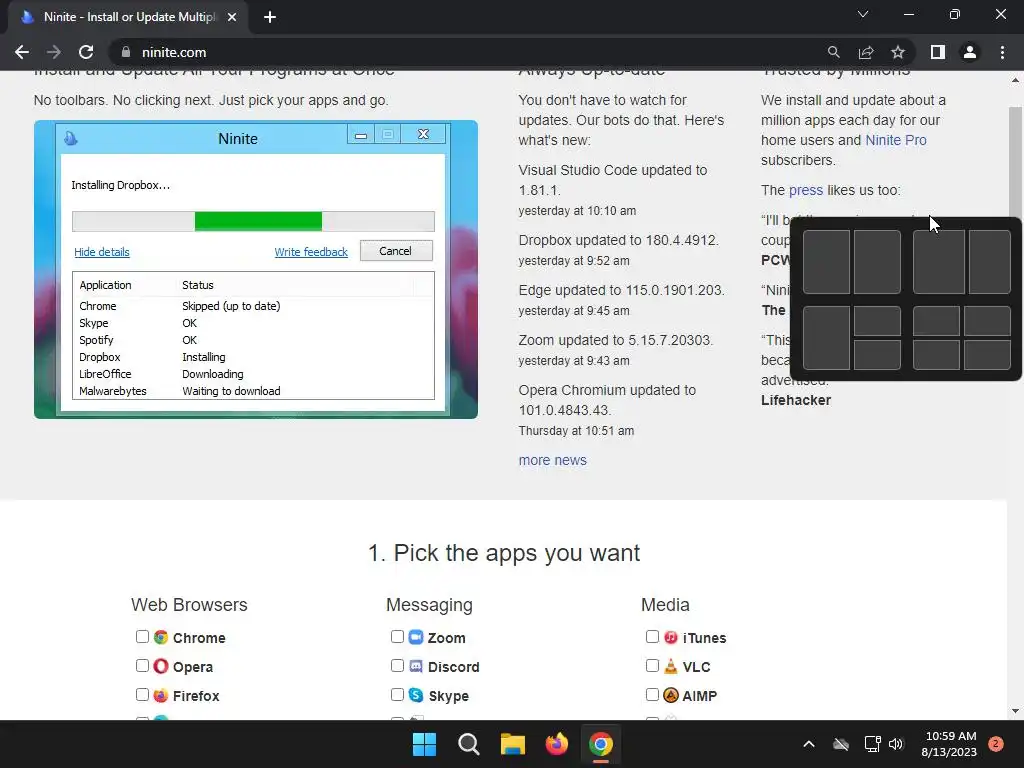Open the zoom magnifier icon in address bar

833,52
